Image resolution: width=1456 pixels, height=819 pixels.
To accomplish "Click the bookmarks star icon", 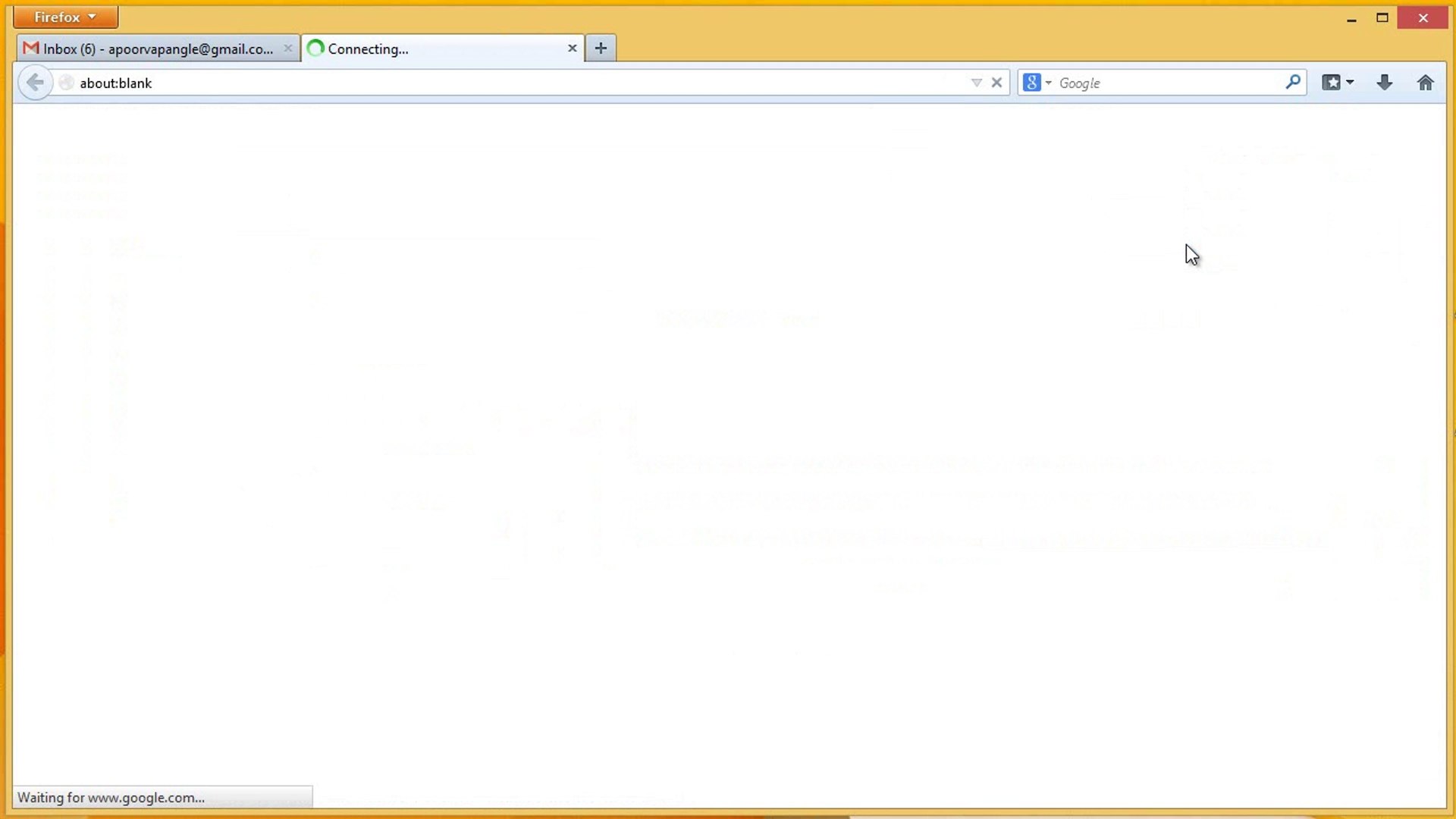I will (1332, 82).
